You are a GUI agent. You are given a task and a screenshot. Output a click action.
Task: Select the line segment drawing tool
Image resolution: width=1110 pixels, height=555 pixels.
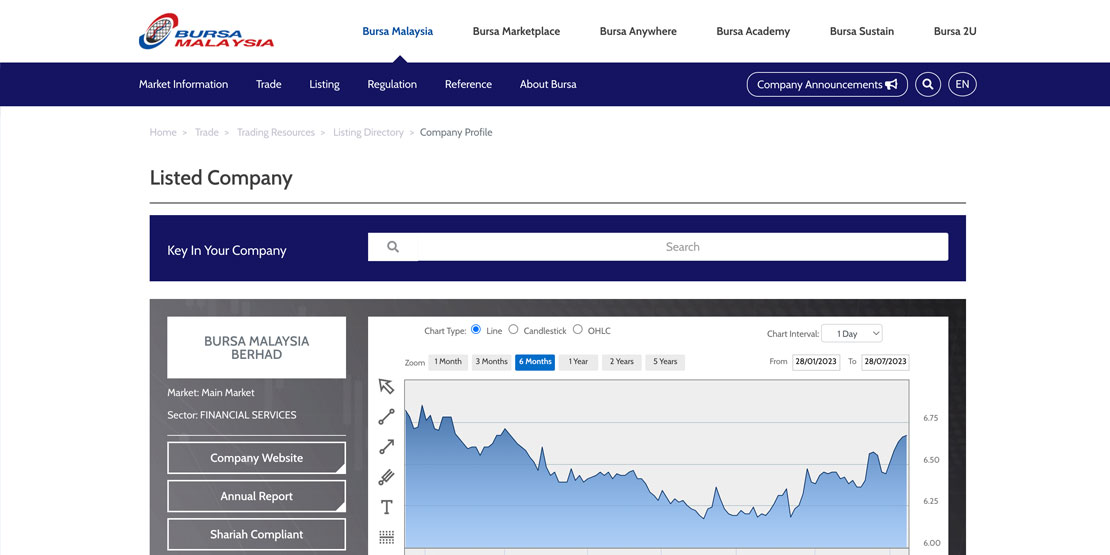pyautogui.click(x=386, y=416)
